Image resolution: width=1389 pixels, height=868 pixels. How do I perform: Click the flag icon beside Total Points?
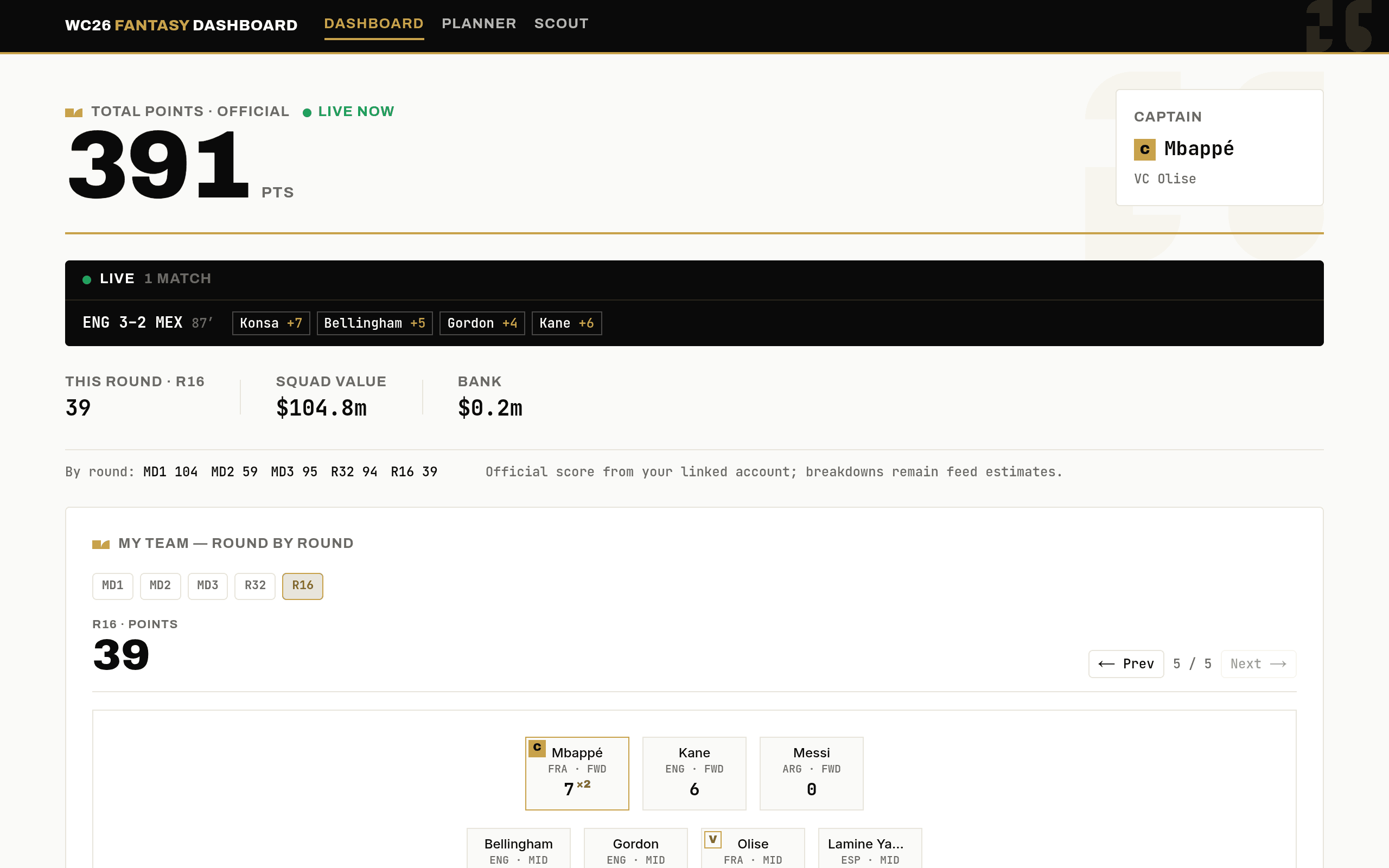click(x=73, y=112)
